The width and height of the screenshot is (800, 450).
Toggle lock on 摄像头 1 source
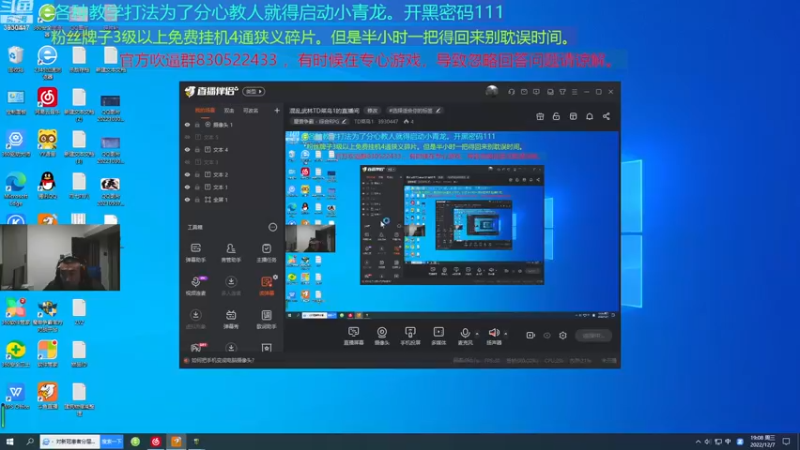[x=197, y=124]
